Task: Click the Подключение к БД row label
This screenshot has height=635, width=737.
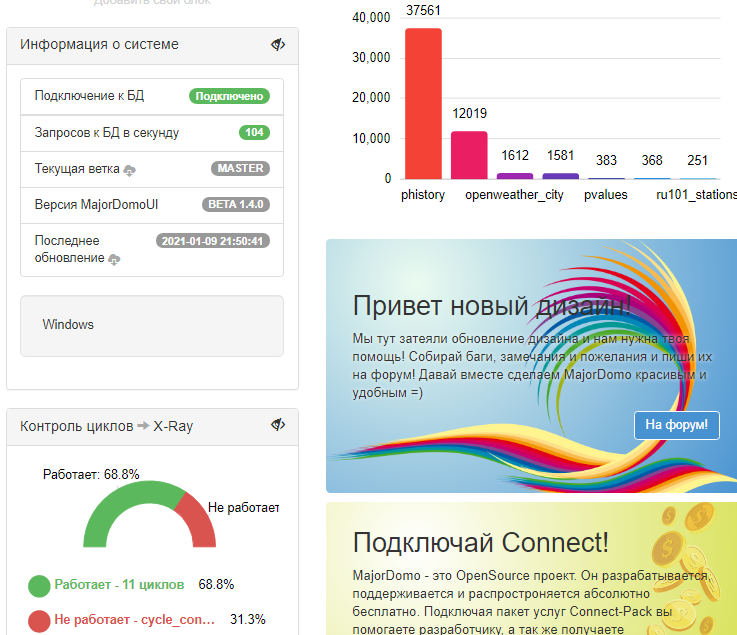Action: (89, 96)
